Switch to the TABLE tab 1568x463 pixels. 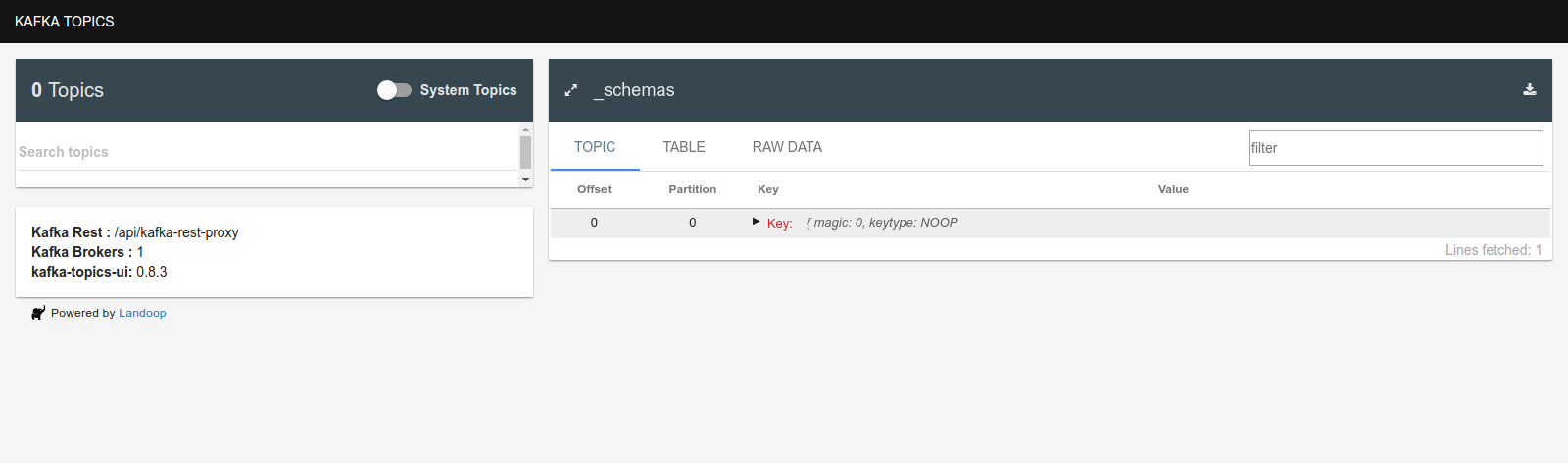tap(684, 147)
